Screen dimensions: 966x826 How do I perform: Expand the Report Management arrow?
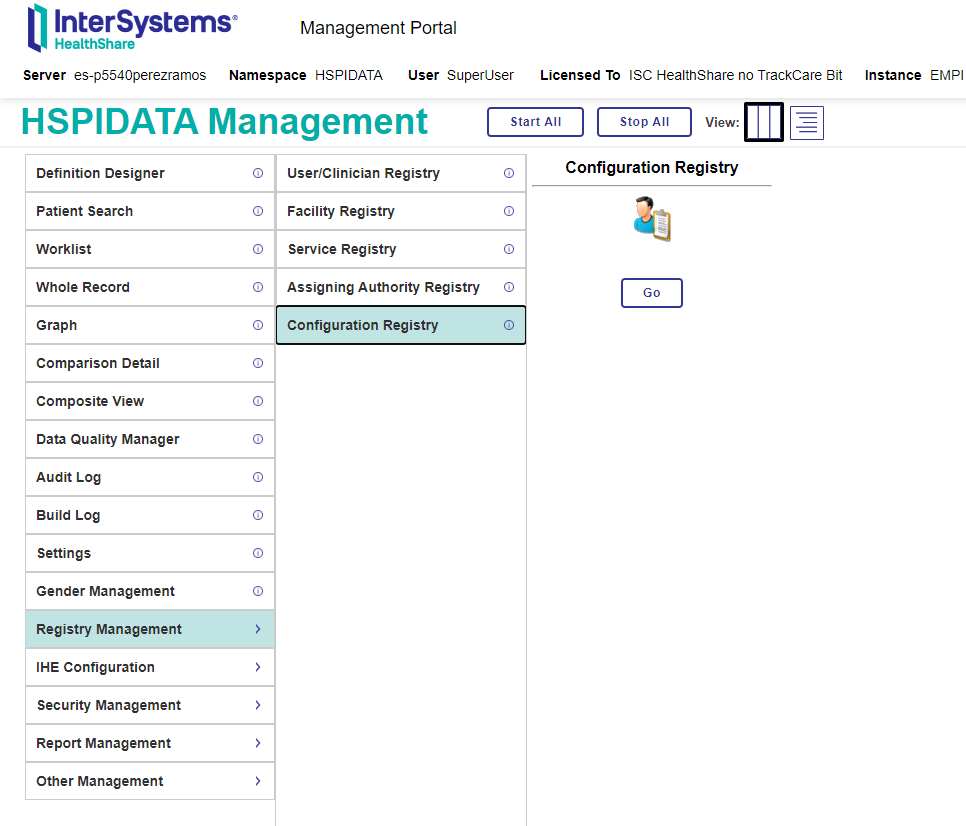[258, 743]
